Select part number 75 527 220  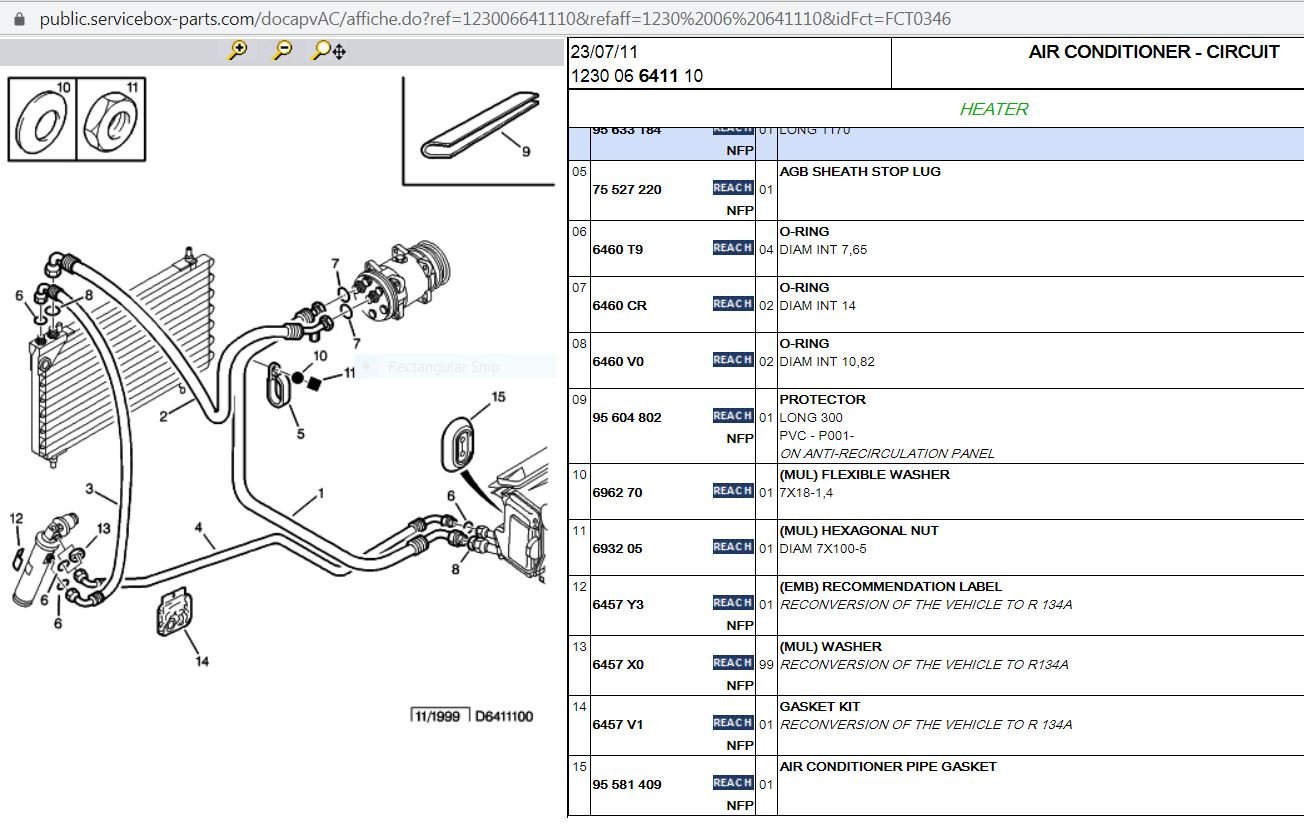627,190
